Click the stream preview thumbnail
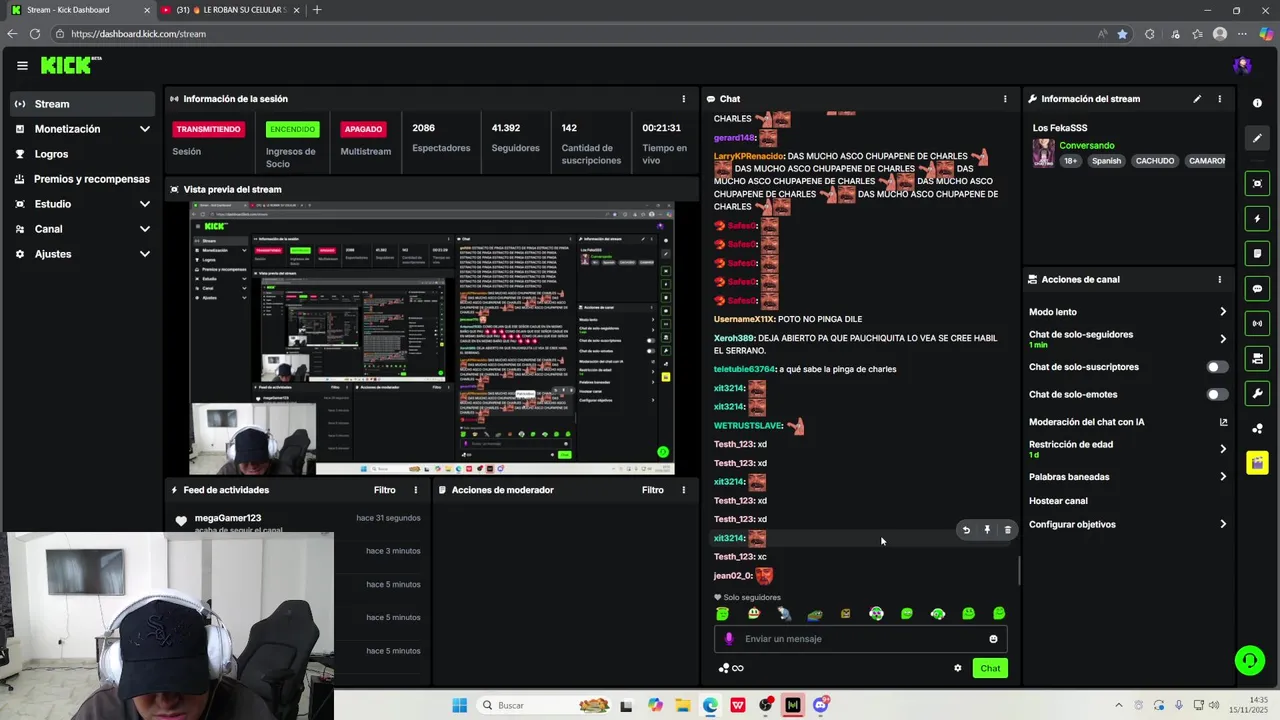The image size is (1280, 720). pyautogui.click(x=432, y=338)
